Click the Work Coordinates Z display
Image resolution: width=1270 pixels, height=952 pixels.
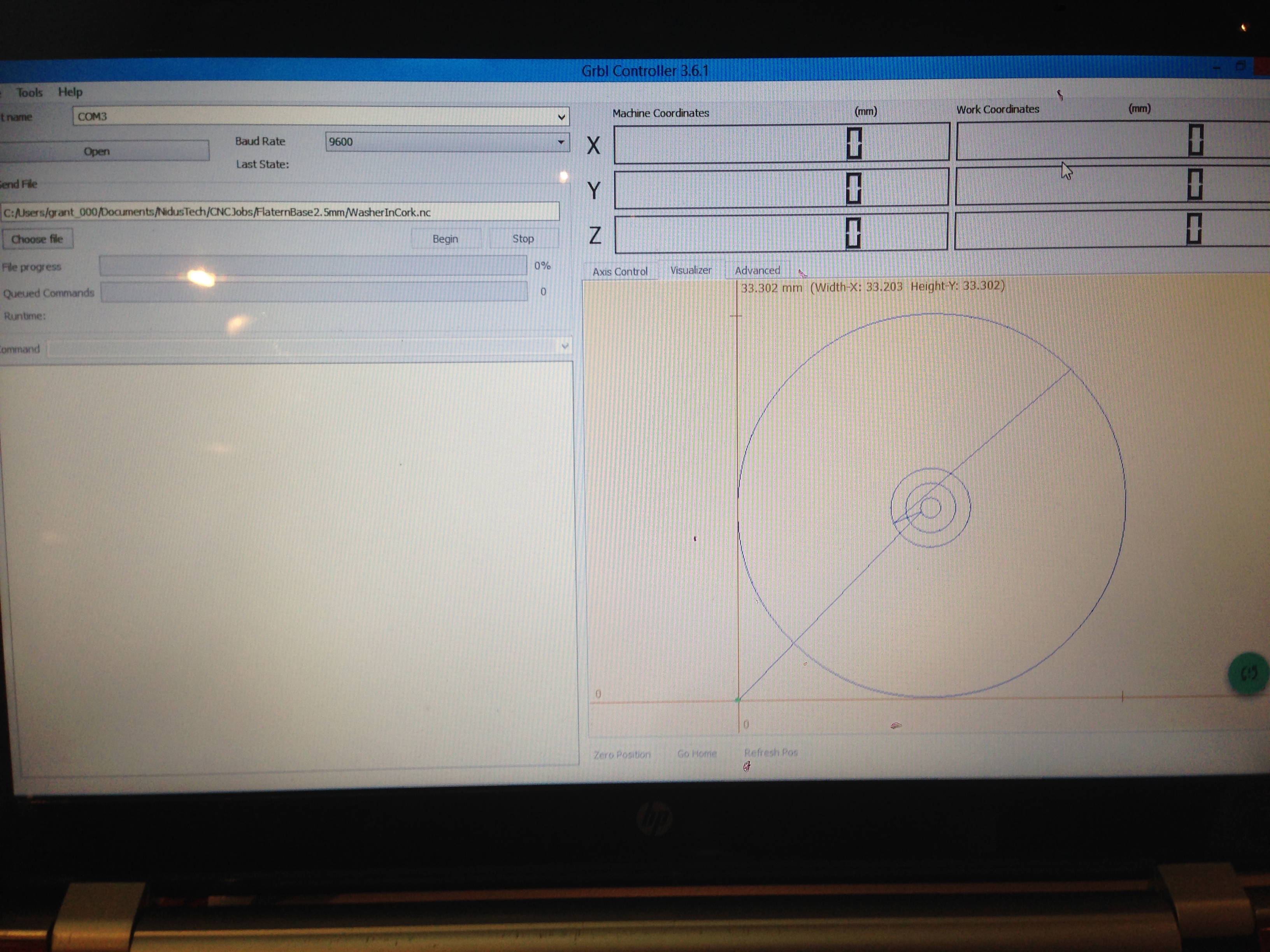pos(1112,230)
